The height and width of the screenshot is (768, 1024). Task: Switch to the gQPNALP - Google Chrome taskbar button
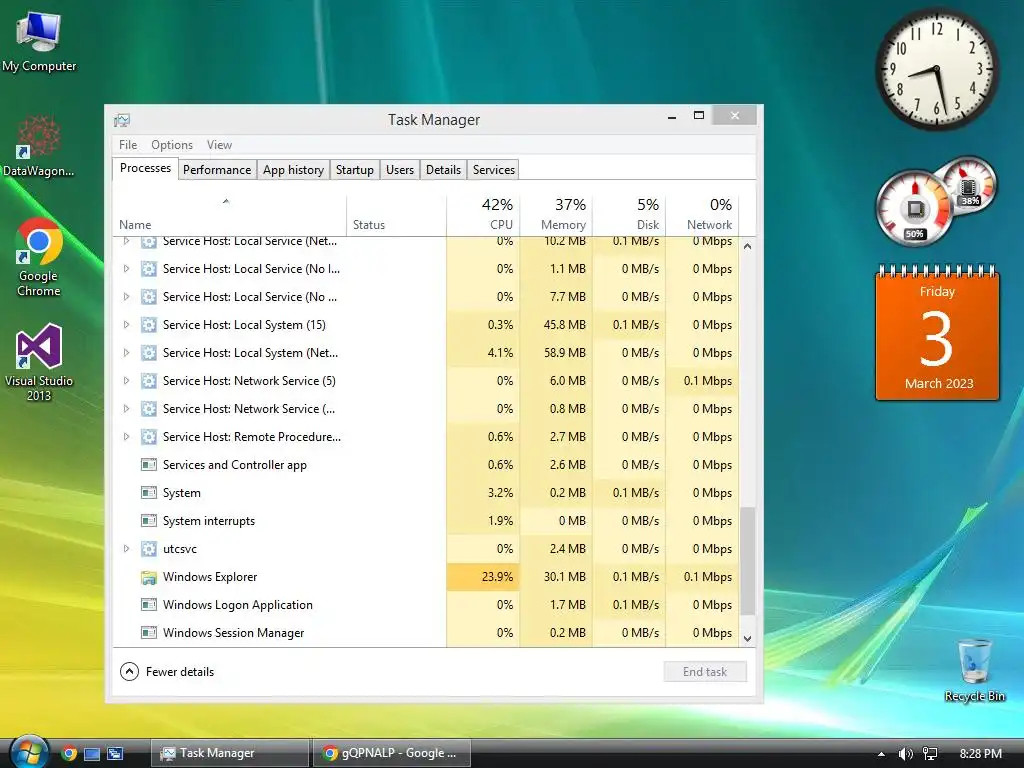pyautogui.click(x=391, y=754)
